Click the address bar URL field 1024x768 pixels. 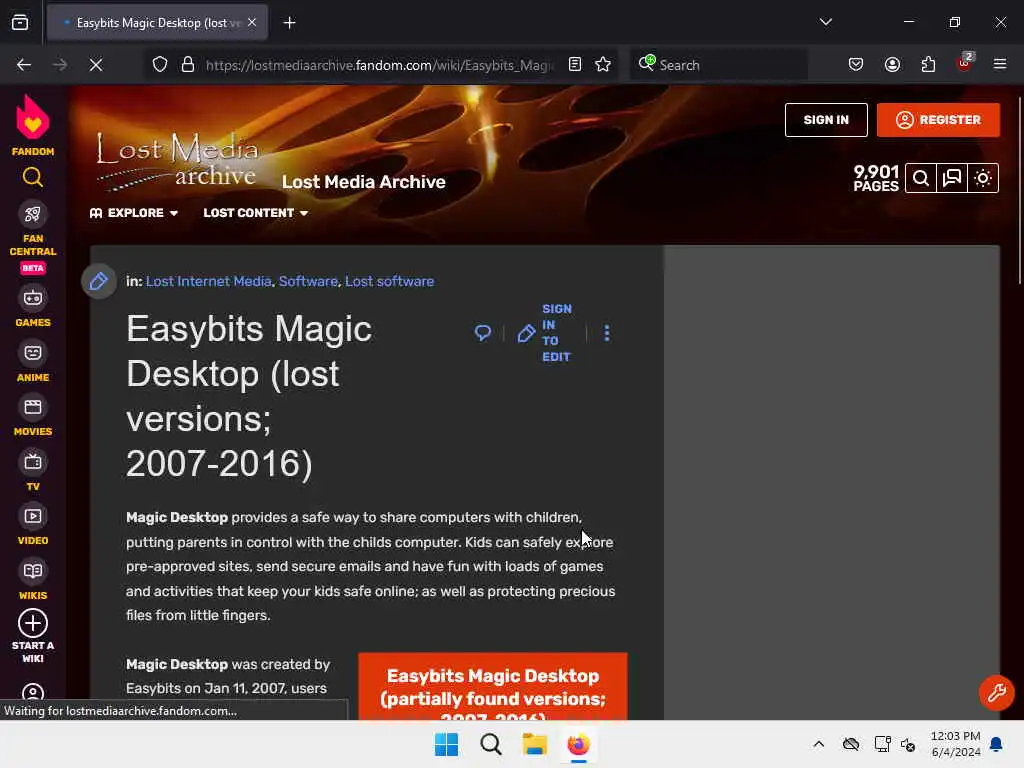coord(379,65)
